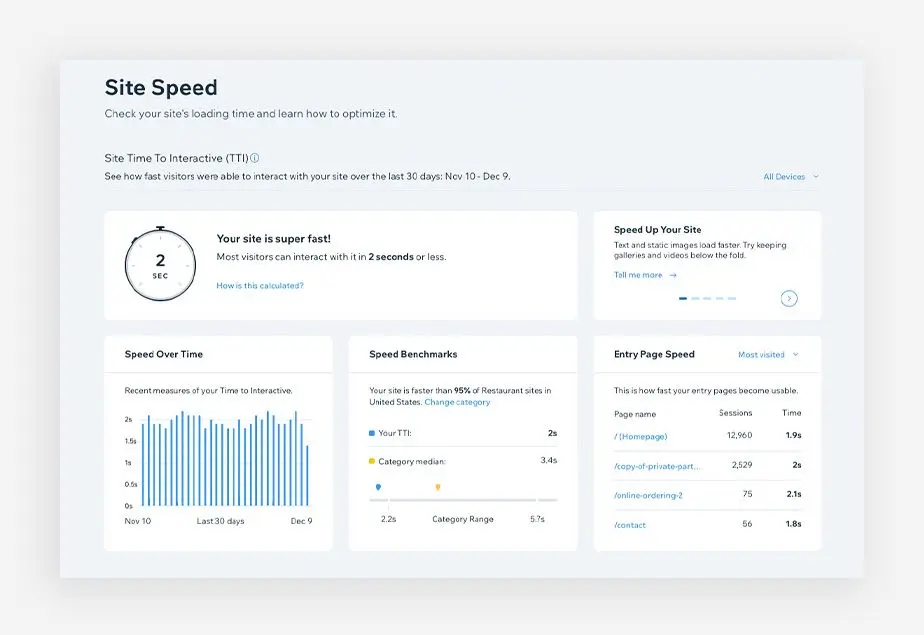Click the Change category link

(457, 402)
